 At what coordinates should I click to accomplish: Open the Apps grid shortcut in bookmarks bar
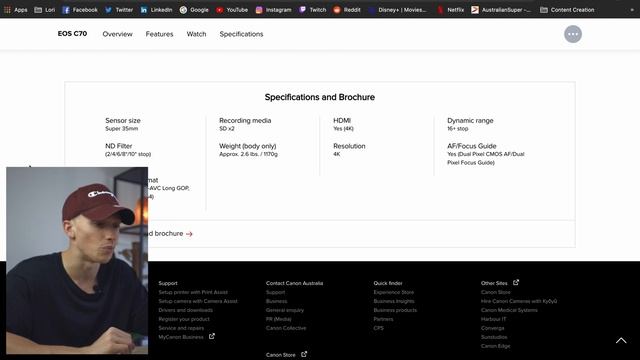[x=16, y=10]
